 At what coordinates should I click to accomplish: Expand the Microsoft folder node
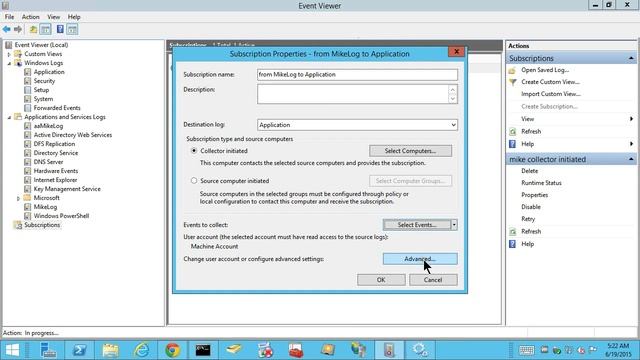tap(18, 198)
